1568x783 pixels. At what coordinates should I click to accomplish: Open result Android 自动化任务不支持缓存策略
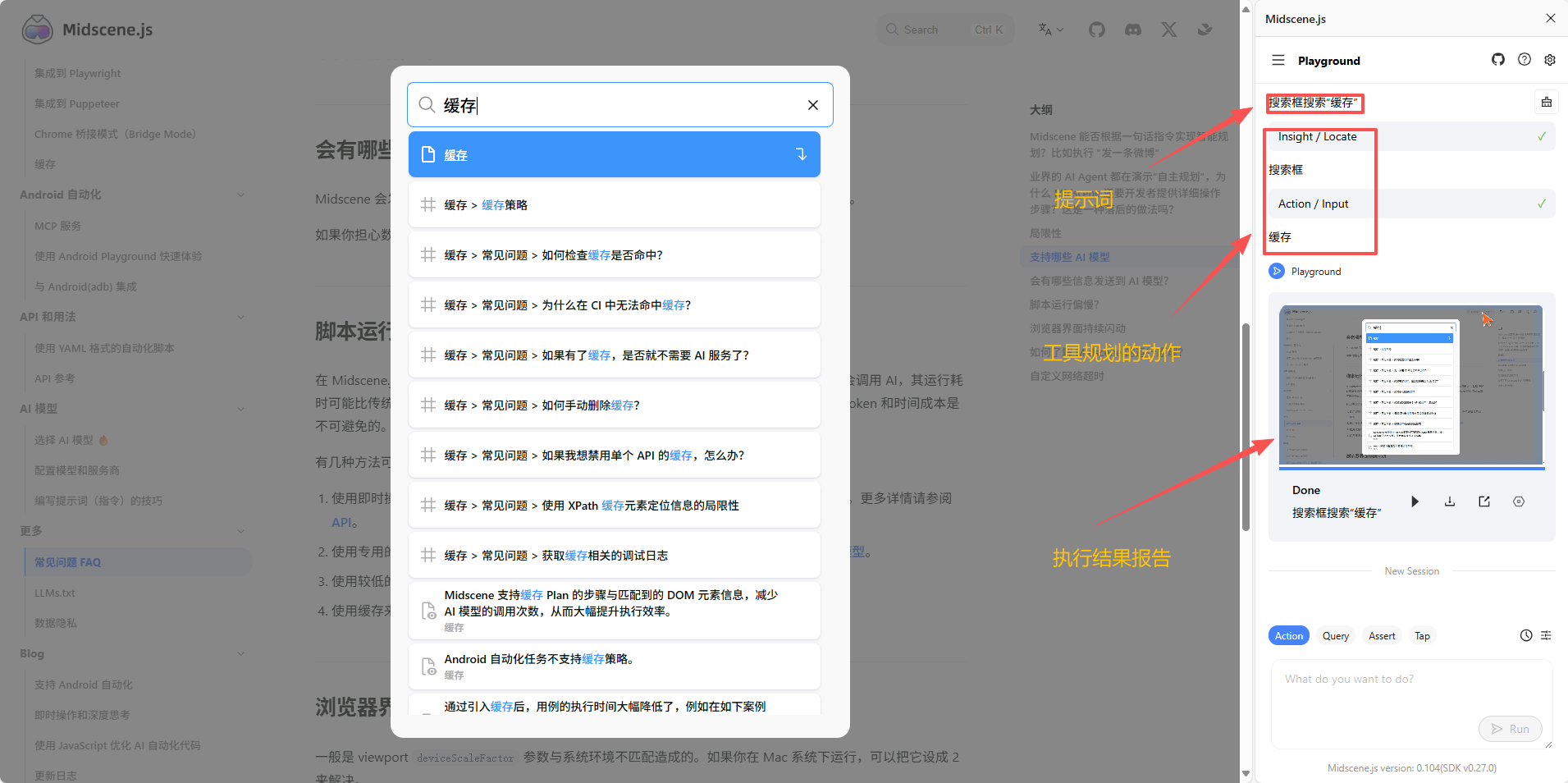[x=614, y=666]
